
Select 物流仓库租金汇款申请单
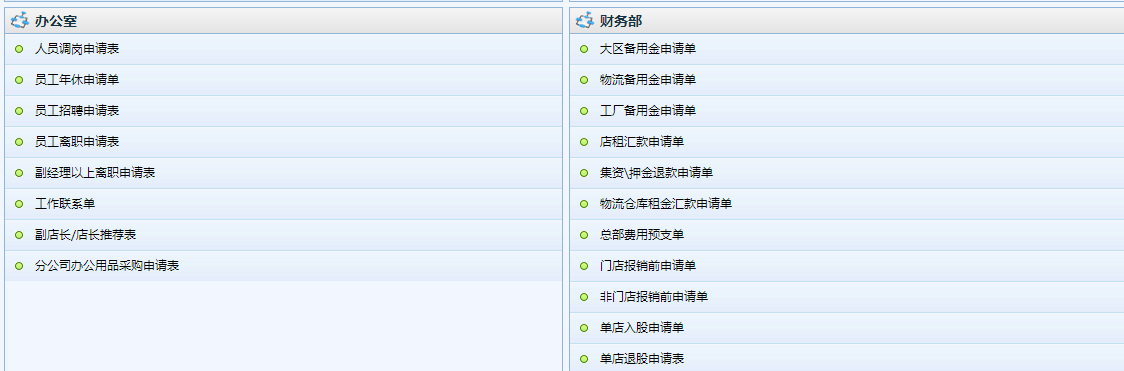click(666, 204)
